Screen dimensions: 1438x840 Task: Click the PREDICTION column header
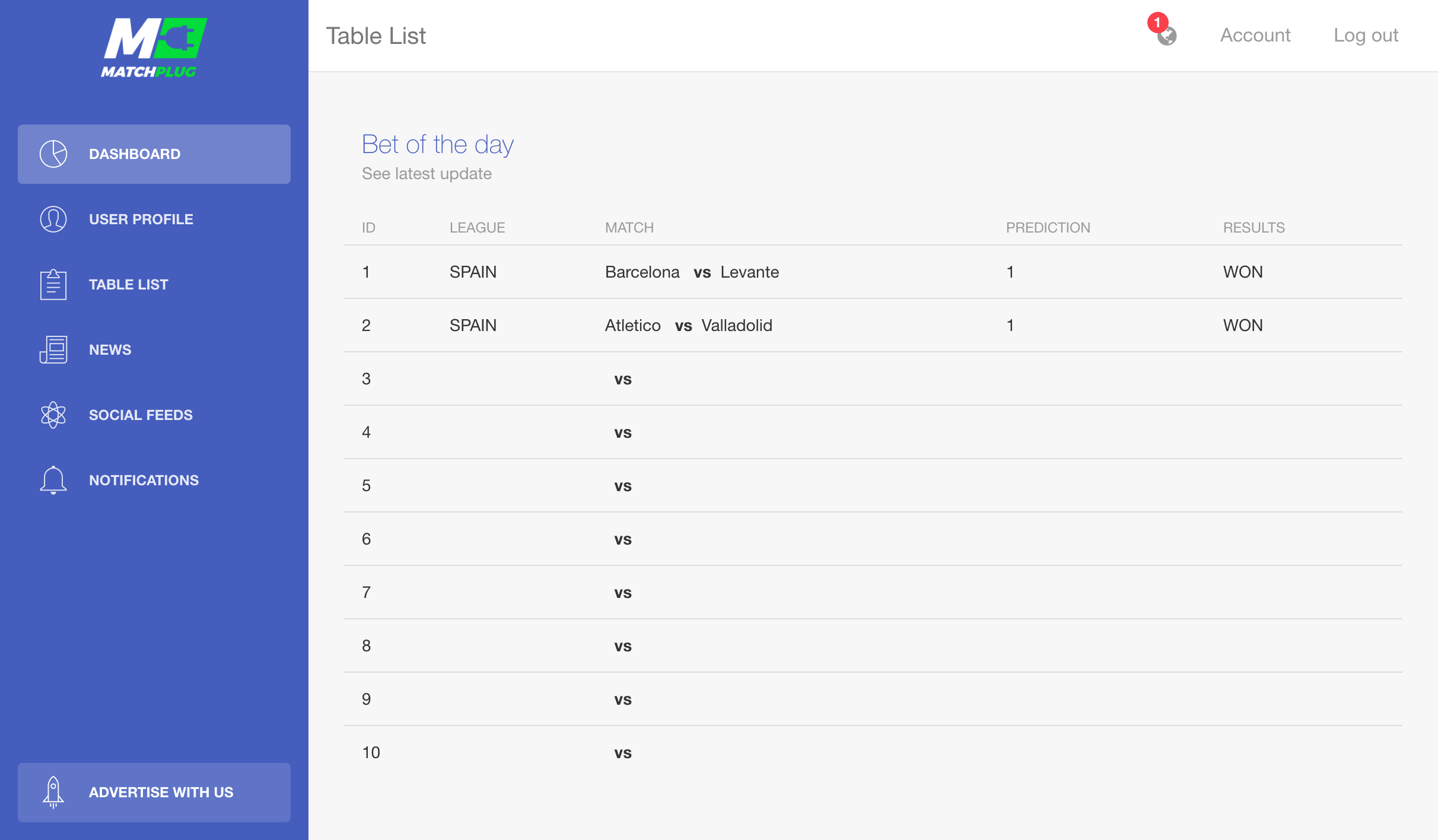pos(1048,228)
